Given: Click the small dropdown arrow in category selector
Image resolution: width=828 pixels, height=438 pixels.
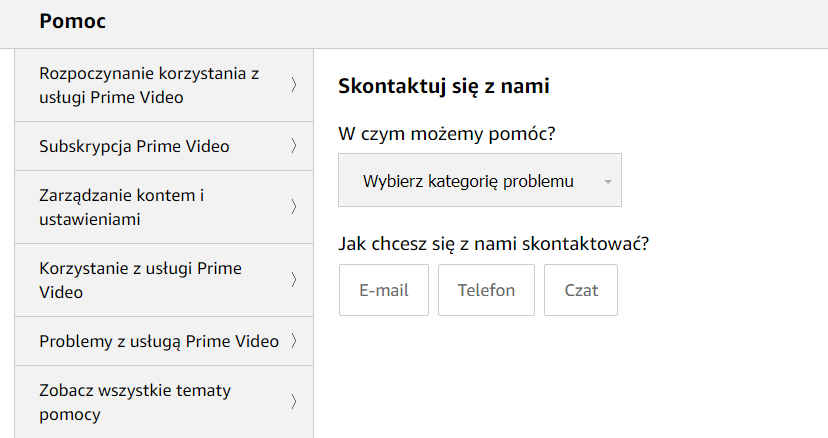Looking at the screenshot, I should pos(607,182).
